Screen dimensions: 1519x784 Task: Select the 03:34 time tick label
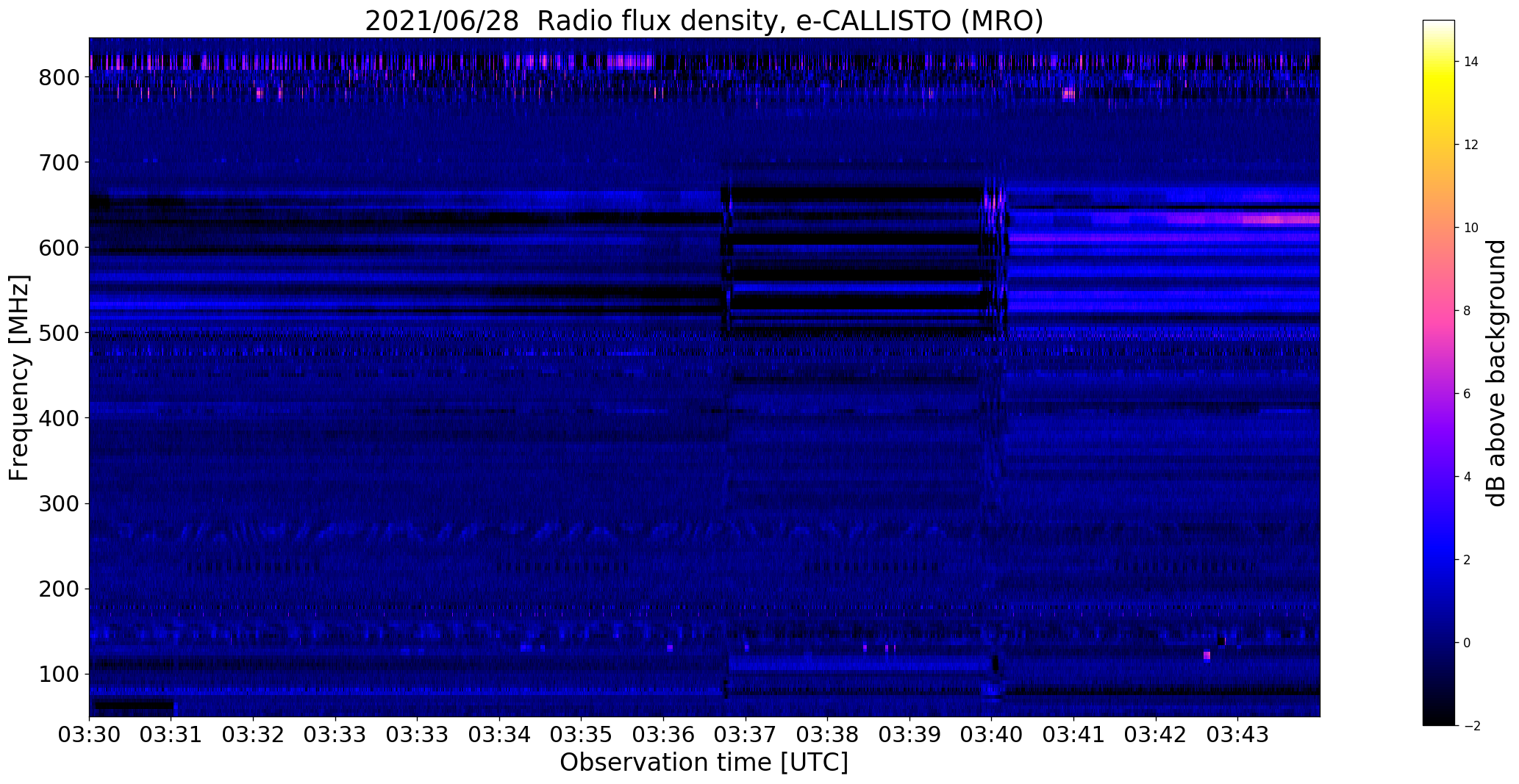499,736
